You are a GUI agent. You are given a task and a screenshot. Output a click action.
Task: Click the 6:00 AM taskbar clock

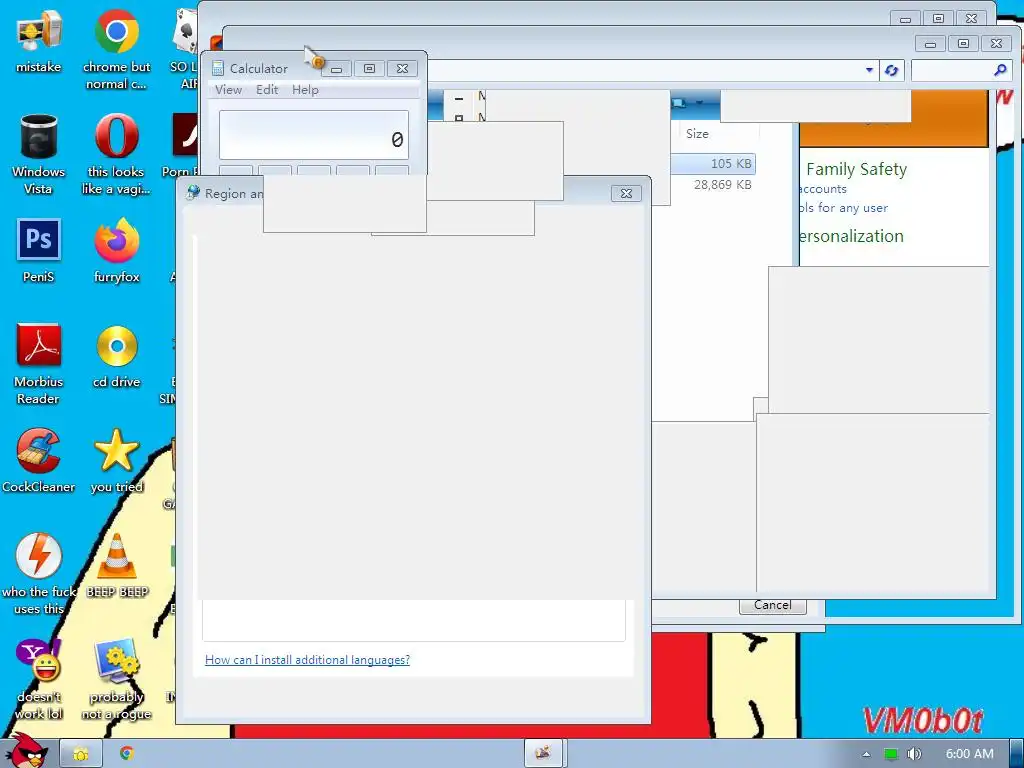(x=969, y=754)
